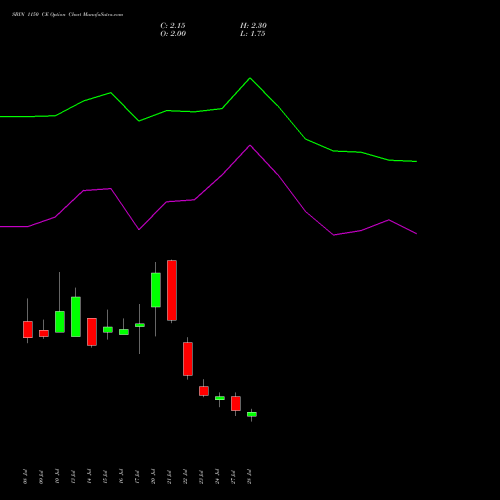Click the first red candlestick on the left
Viewport: 500px width, 500px height.
pyautogui.click(x=28, y=329)
